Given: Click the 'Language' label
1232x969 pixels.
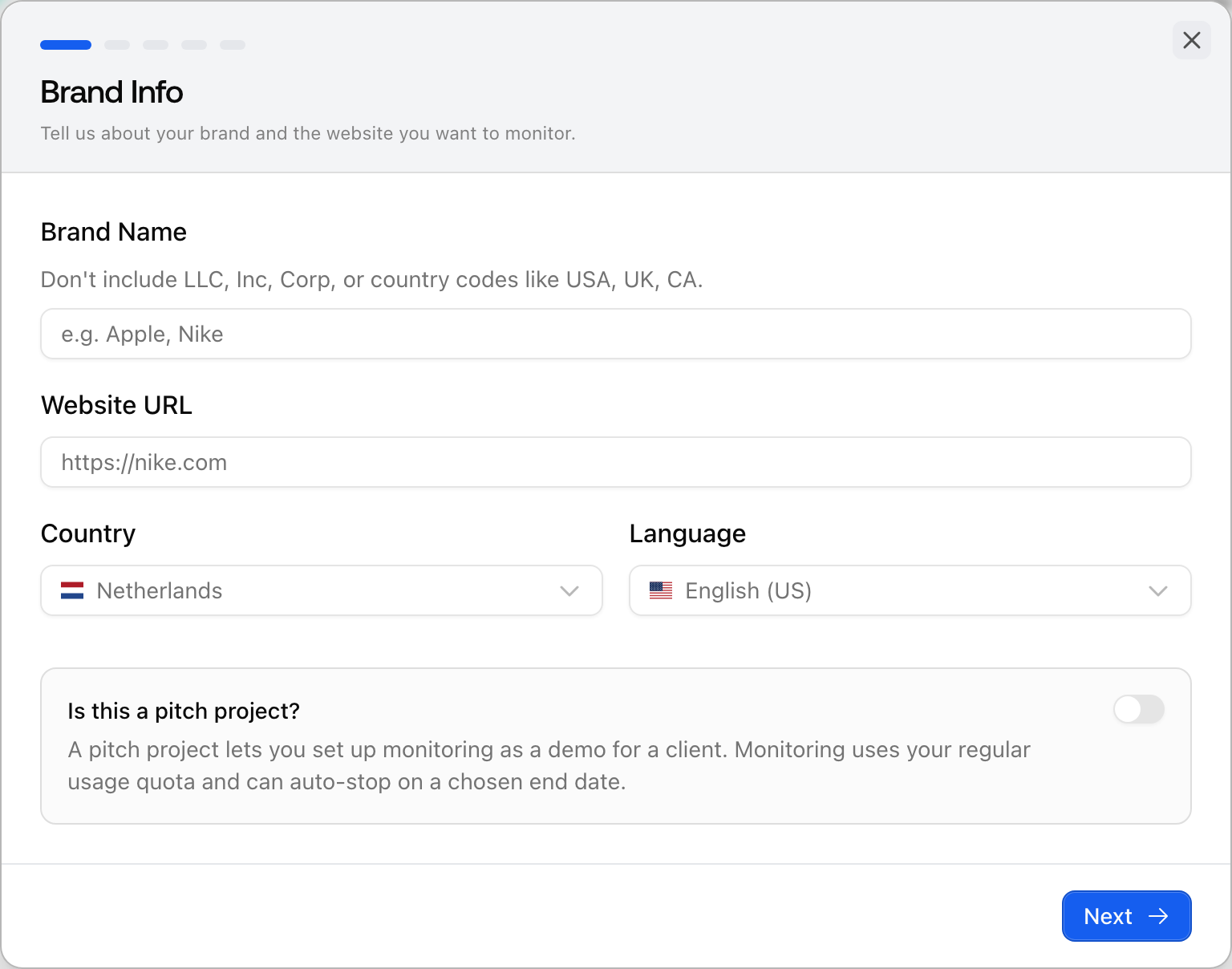Looking at the screenshot, I should (x=688, y=533).
